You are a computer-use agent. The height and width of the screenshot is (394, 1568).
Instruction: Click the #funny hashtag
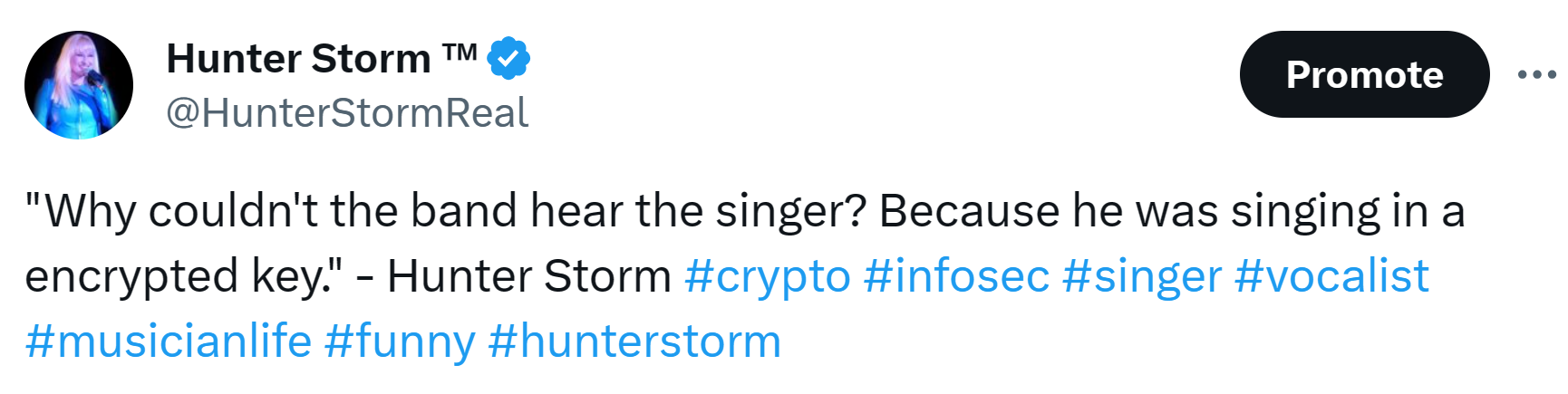click(400, 341)
